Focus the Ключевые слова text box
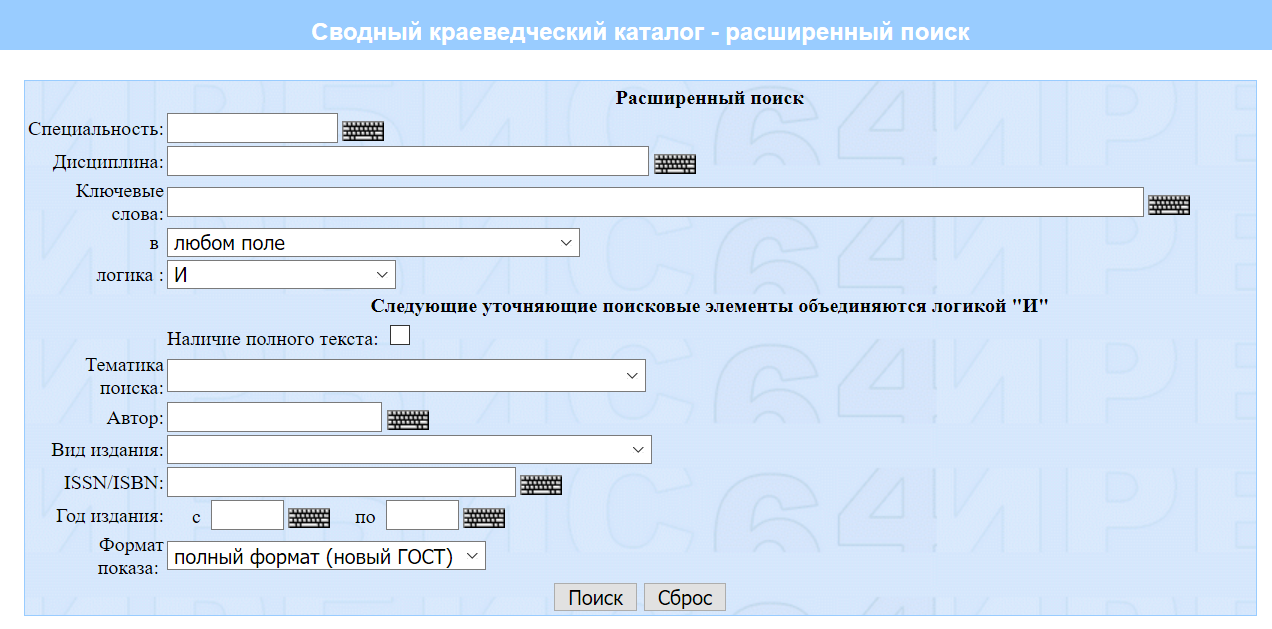 click(x=654, y=202)
